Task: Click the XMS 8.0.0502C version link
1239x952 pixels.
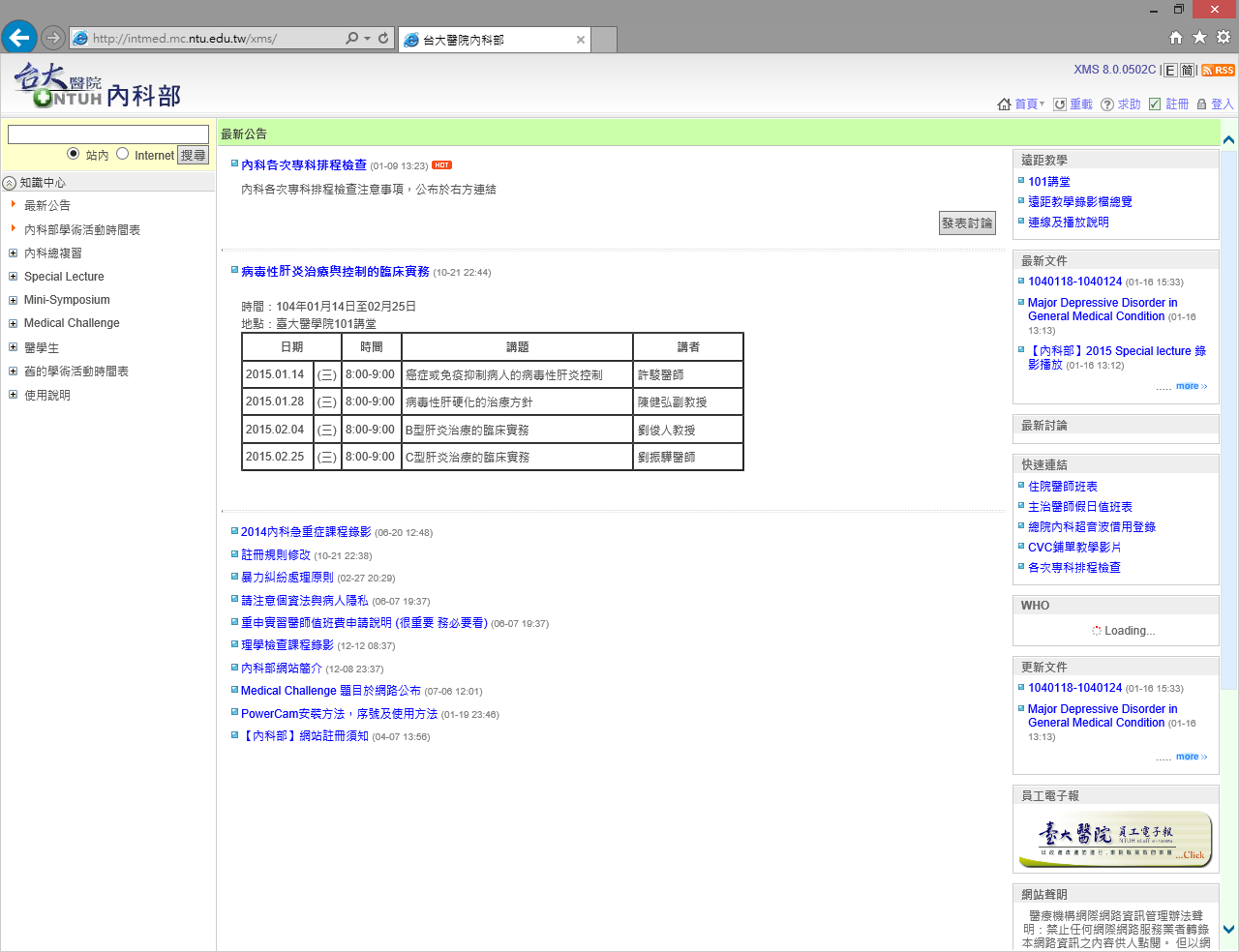Action: pyautogui.click(x=1115, y=70)
